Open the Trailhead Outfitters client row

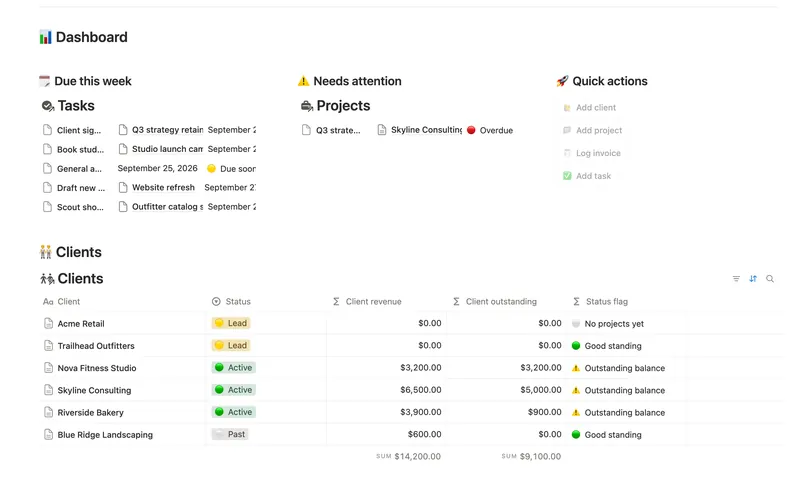pos(96,346)
